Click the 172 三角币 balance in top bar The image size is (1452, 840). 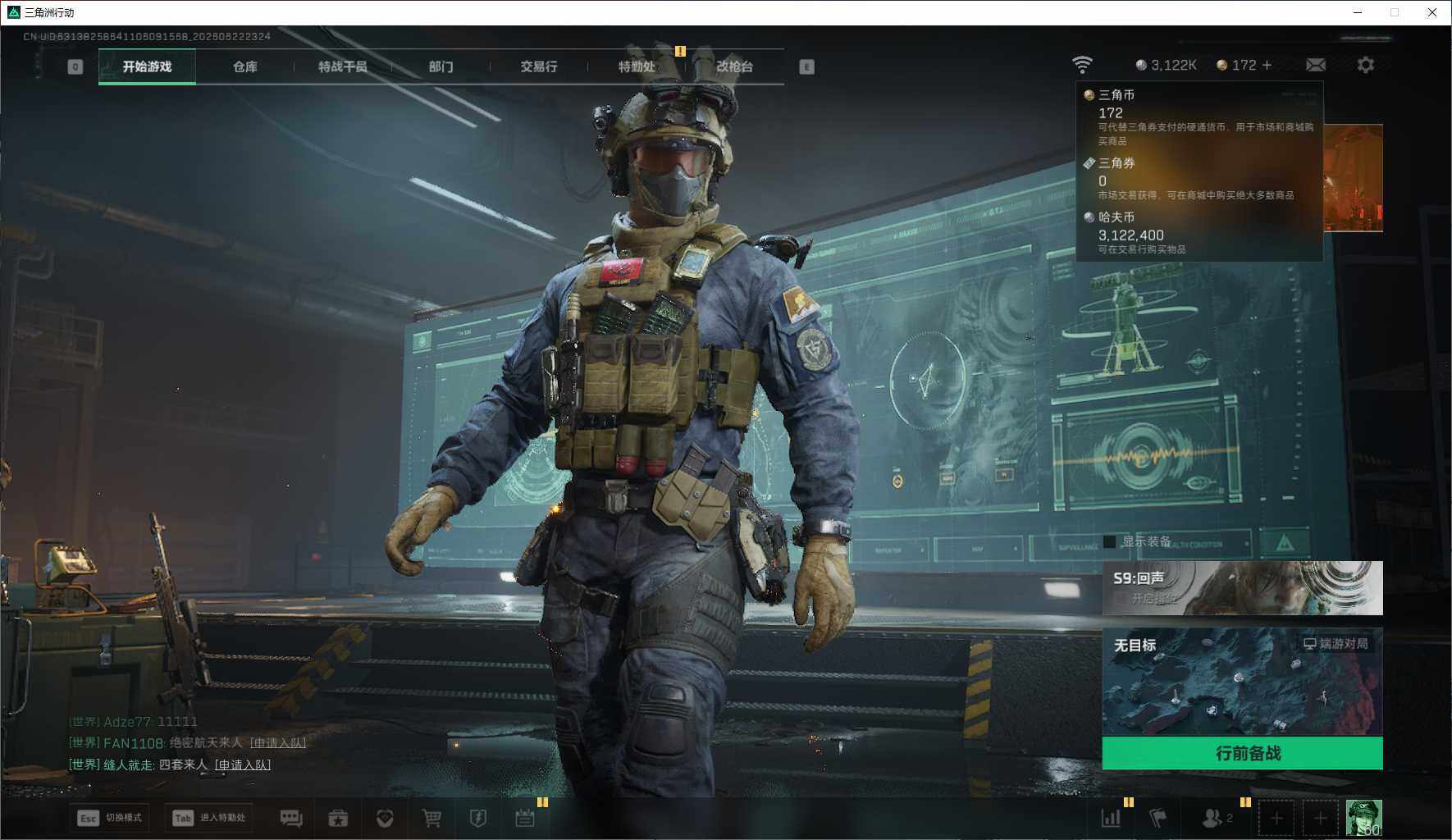(x=1236, y=65)
